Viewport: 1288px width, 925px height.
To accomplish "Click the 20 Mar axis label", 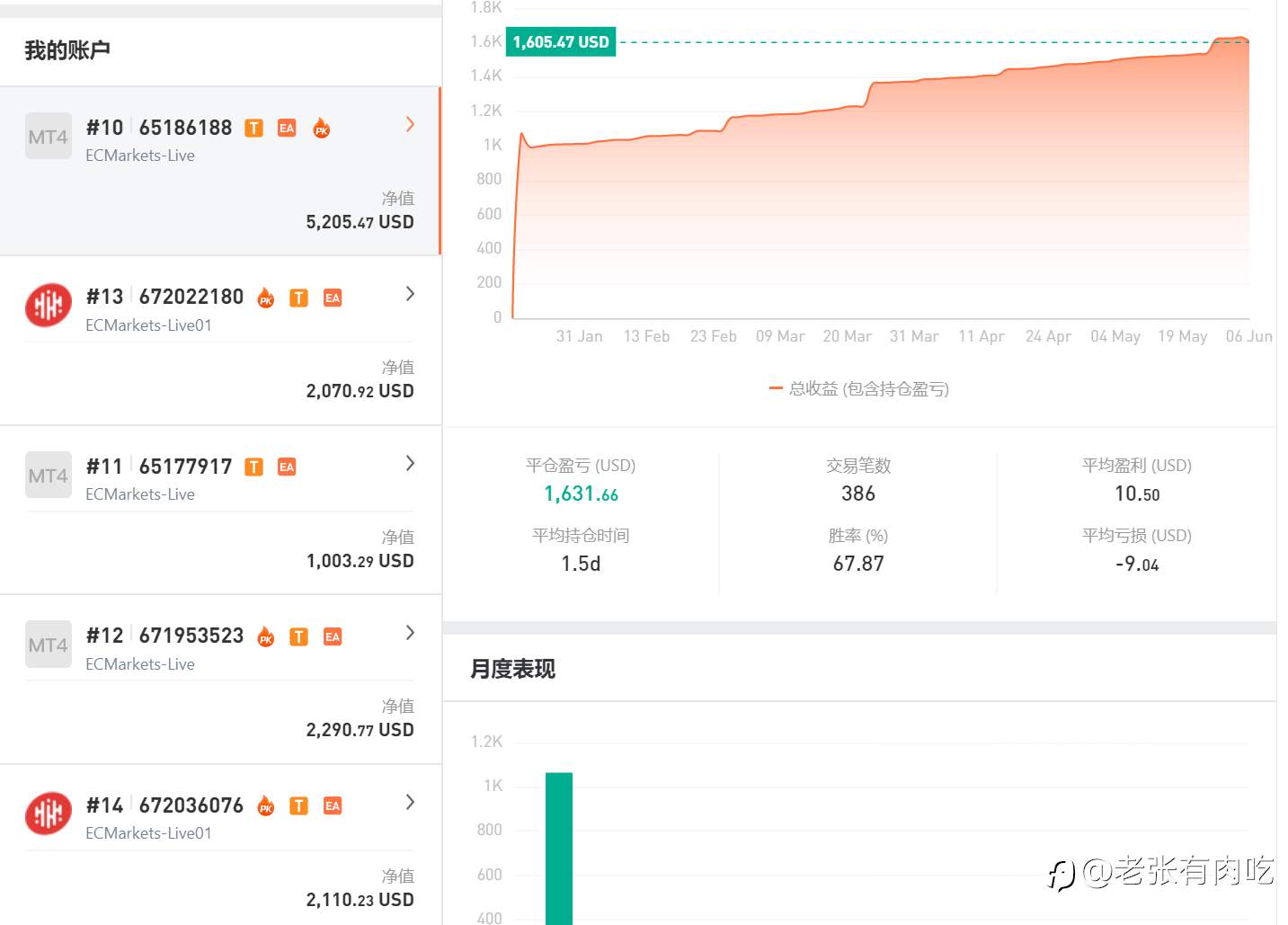I will click(848, 336).
